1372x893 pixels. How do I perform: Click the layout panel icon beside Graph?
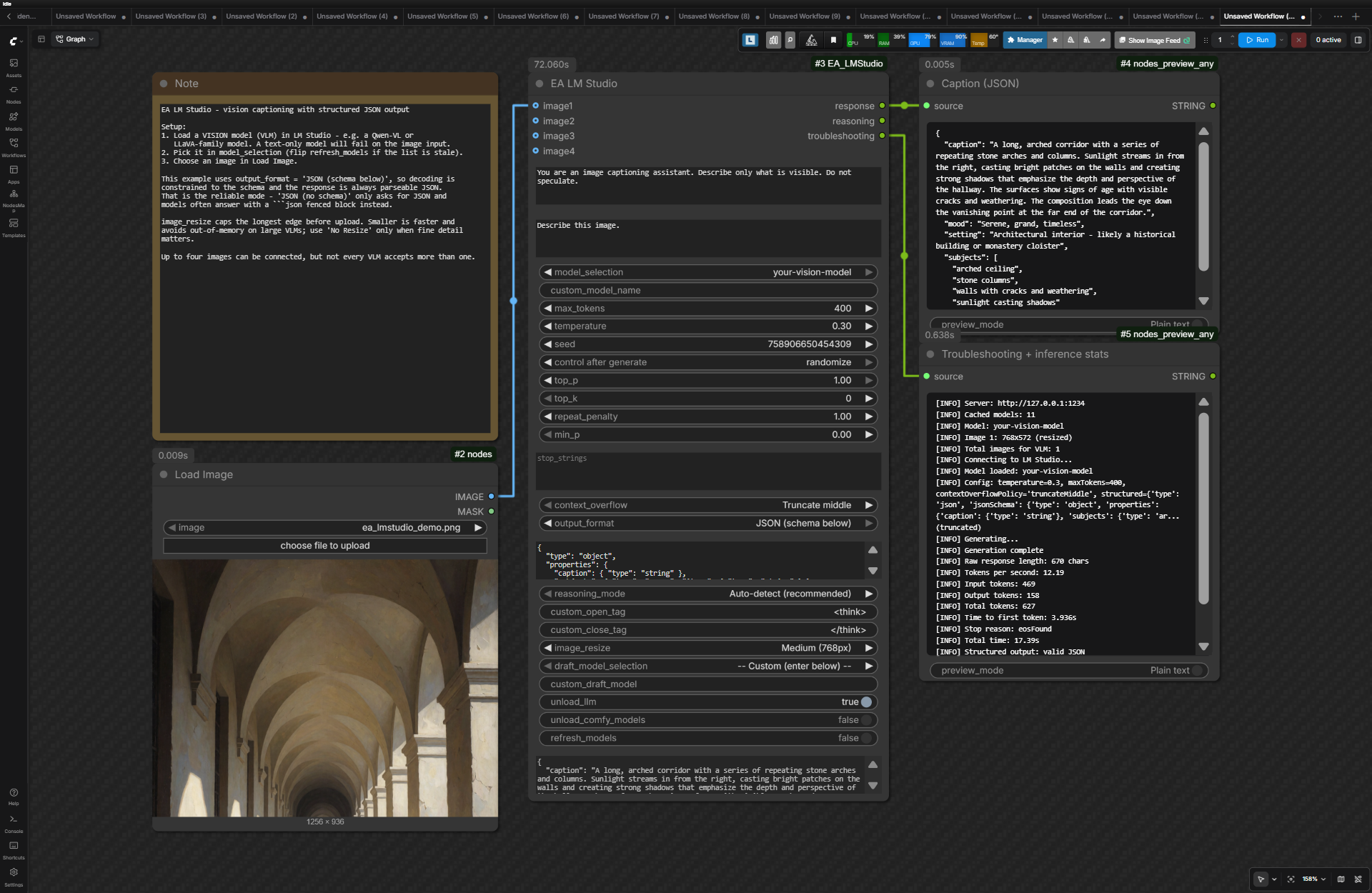41,39
